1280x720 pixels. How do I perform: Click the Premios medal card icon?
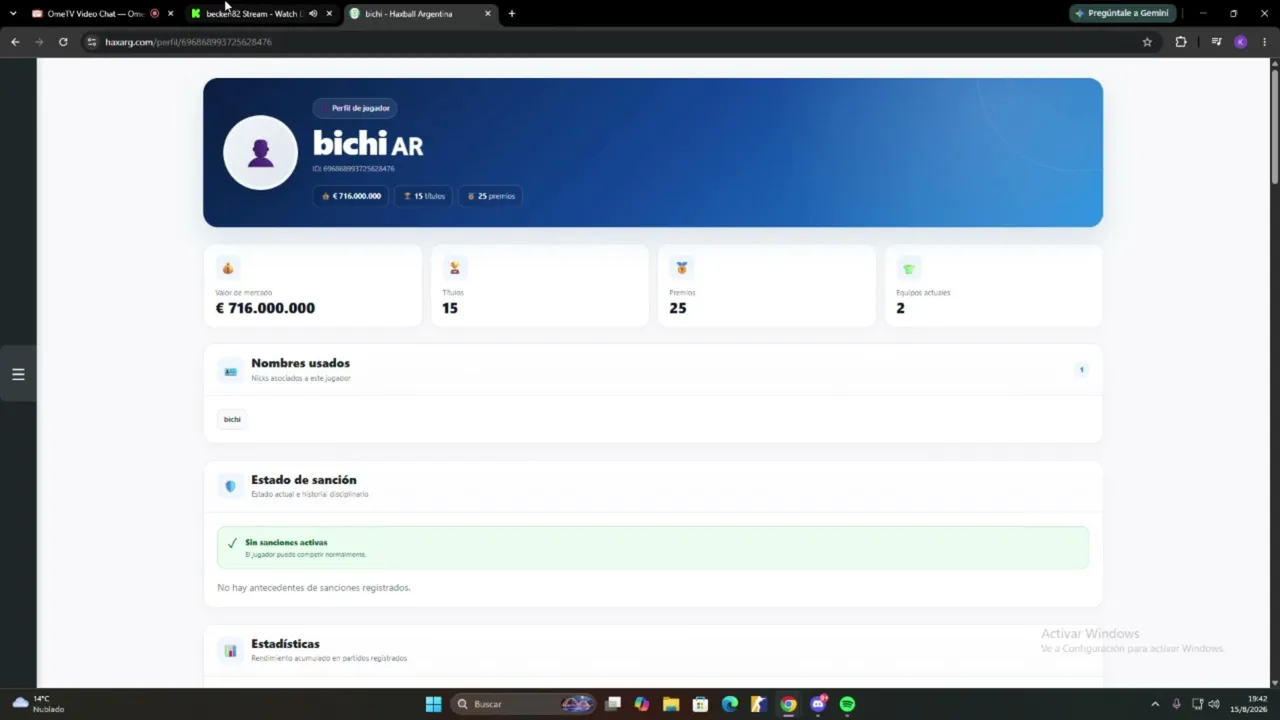click(x=682, y=268)
